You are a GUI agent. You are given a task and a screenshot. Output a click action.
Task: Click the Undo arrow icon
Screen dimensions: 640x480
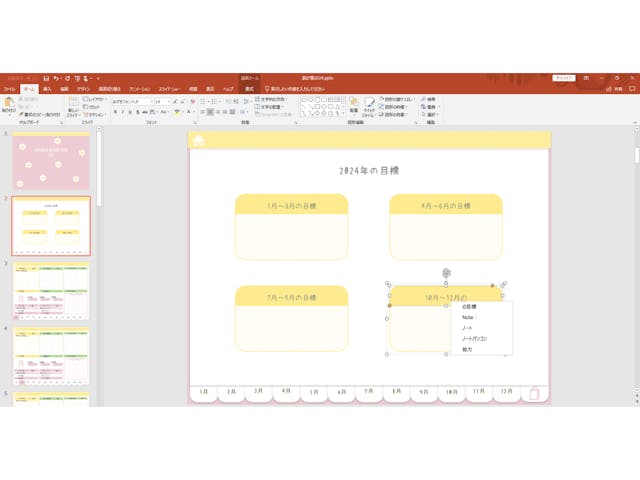coord(56,78)
